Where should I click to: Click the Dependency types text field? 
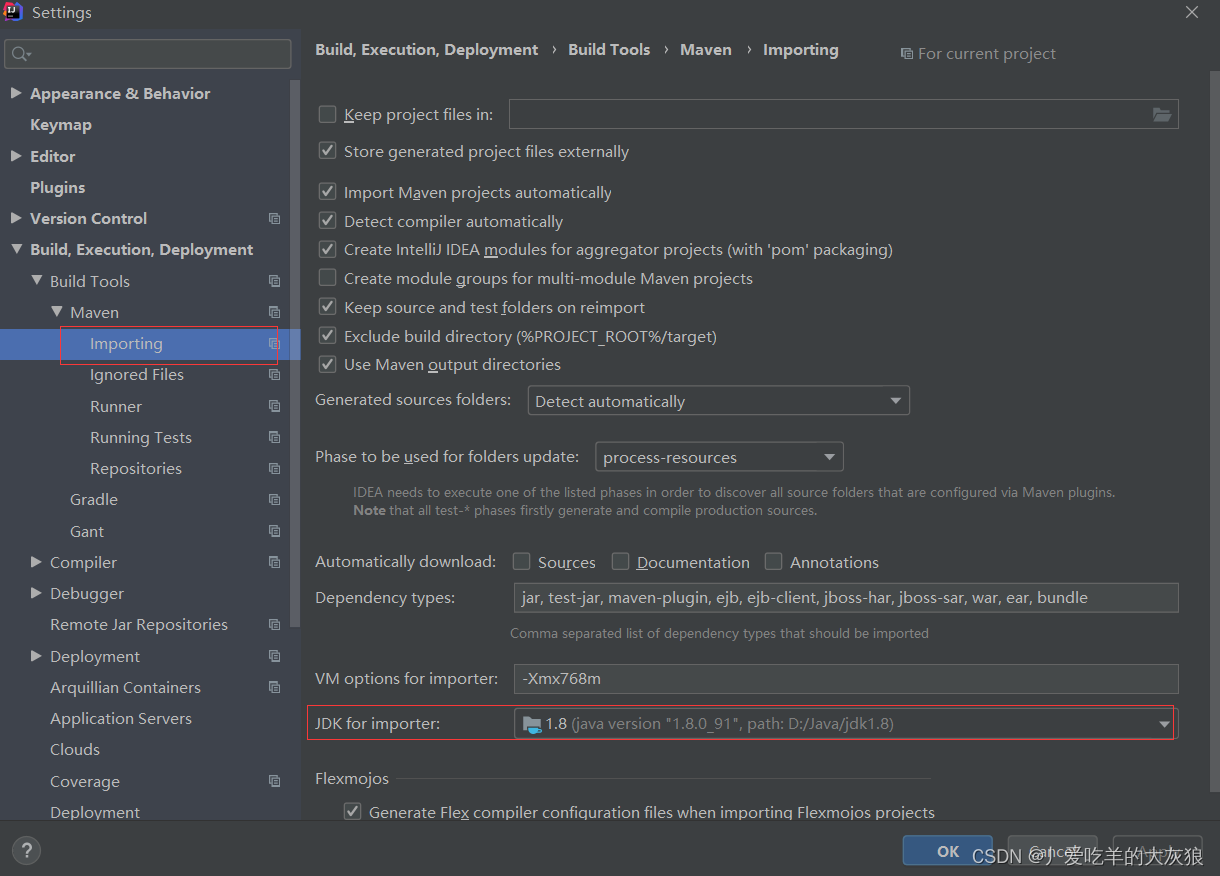pos(846,598)
